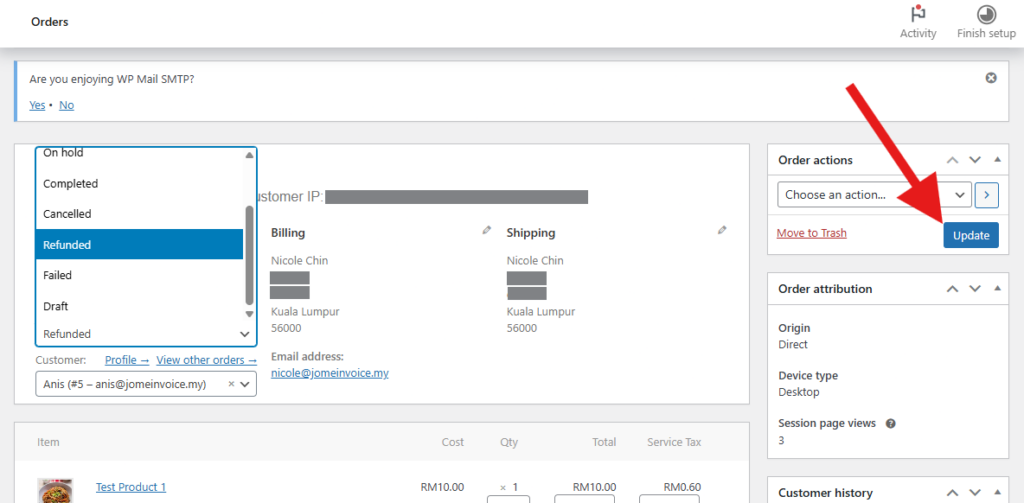Run the chosen order action arrow button

point(987,195)
